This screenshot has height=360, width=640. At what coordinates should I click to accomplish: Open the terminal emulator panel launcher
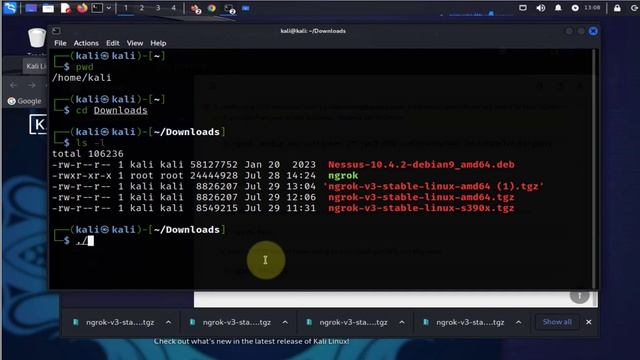click(x=97, y=8)
